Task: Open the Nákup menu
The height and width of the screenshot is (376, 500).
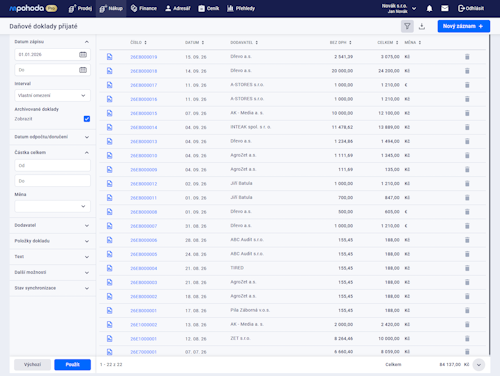Action: coord(111,8)
